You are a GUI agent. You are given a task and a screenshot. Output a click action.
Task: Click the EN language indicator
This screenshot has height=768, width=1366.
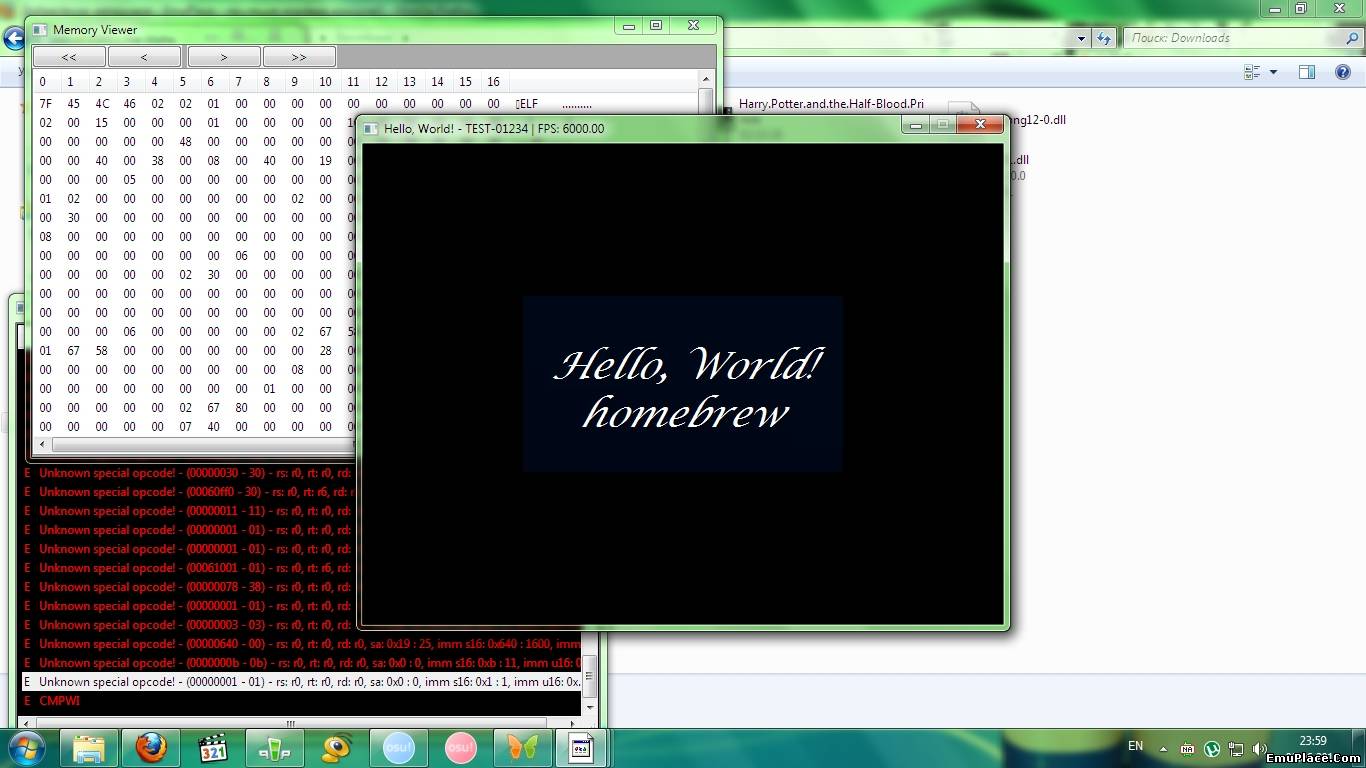[x=1135, y=746]
